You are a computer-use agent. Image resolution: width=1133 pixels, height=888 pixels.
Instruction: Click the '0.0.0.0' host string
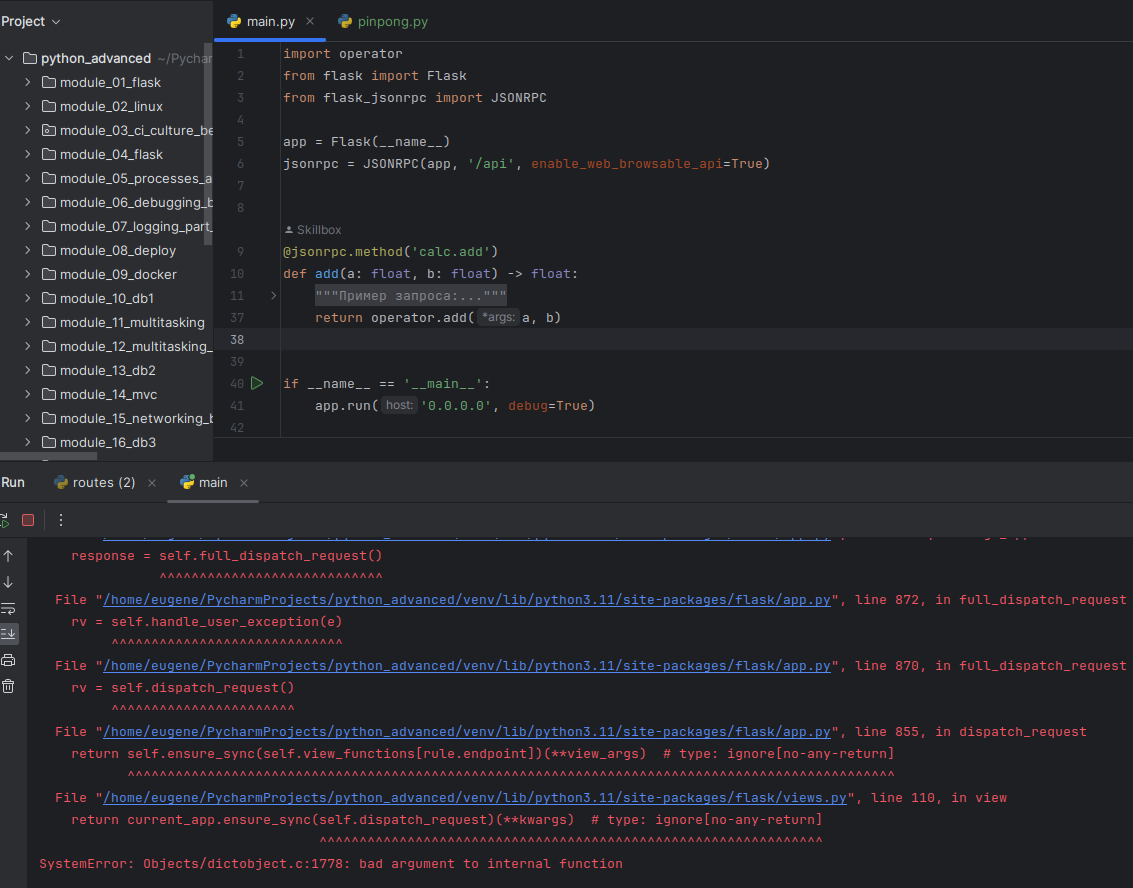(456, 405)
